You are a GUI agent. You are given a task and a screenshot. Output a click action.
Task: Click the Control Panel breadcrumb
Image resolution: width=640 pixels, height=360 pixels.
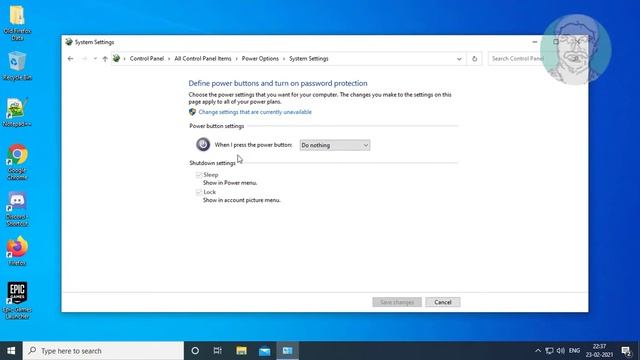click(x=147, y=59)
